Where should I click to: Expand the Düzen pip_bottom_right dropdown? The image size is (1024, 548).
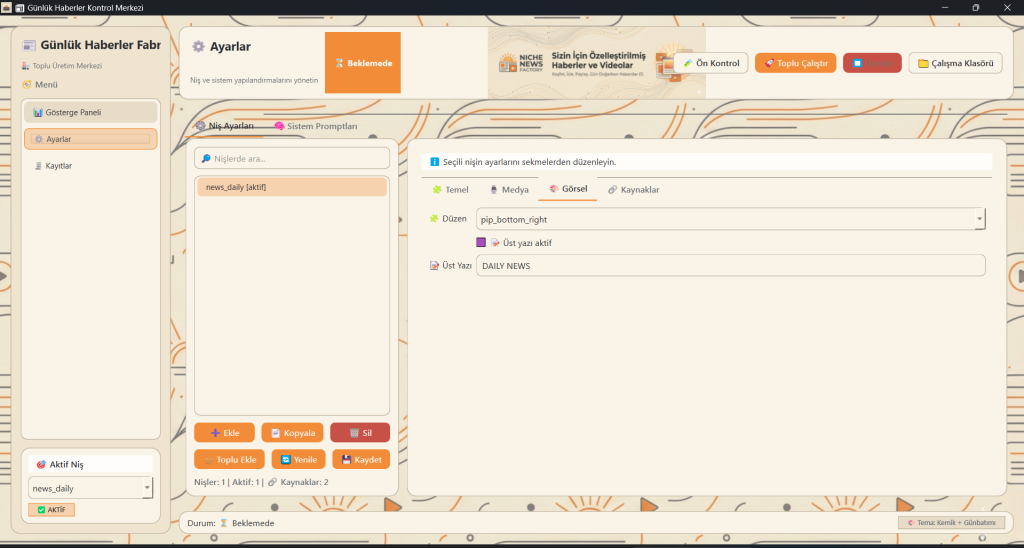click(979, 219)
